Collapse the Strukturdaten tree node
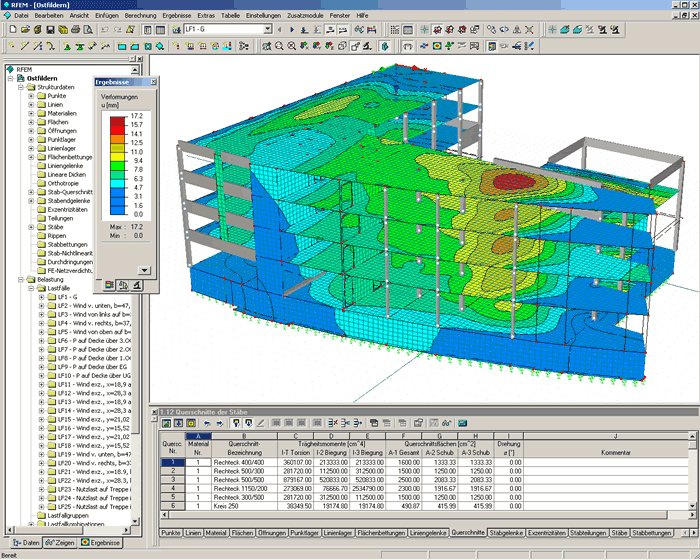Viewport: 700px width, 560px height. 21,87
